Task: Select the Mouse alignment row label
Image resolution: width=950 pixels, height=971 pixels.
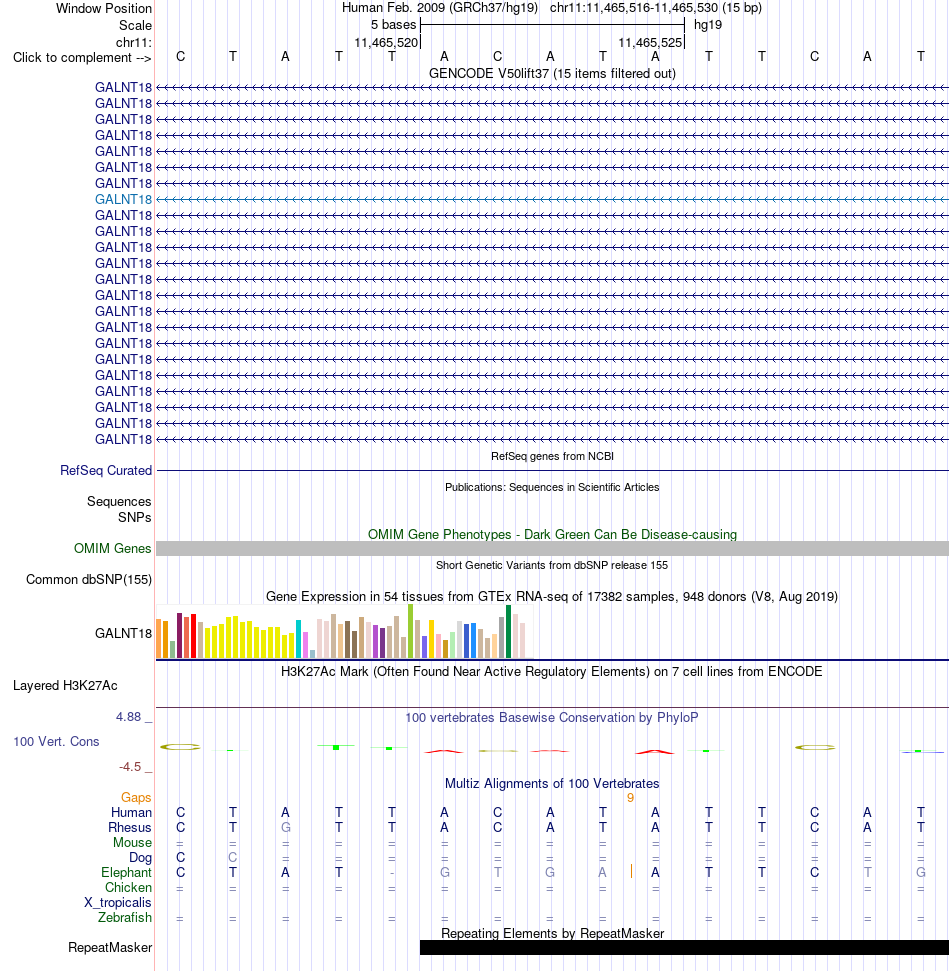Action: point(132,843)
